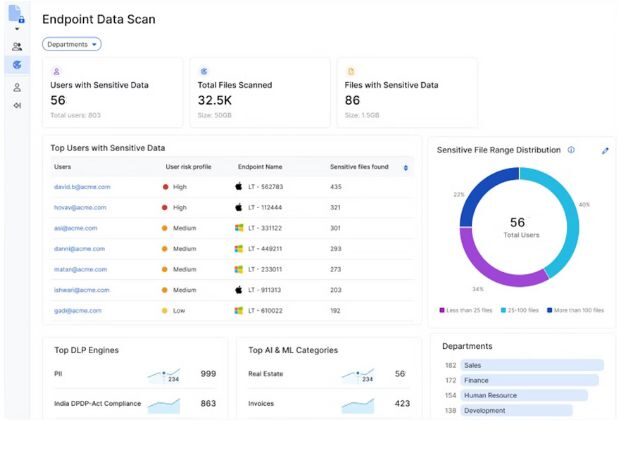Click the Windows icon next to LT - 610022
The height and width of the screenshot is (449, 626).
tap(239, 311)
